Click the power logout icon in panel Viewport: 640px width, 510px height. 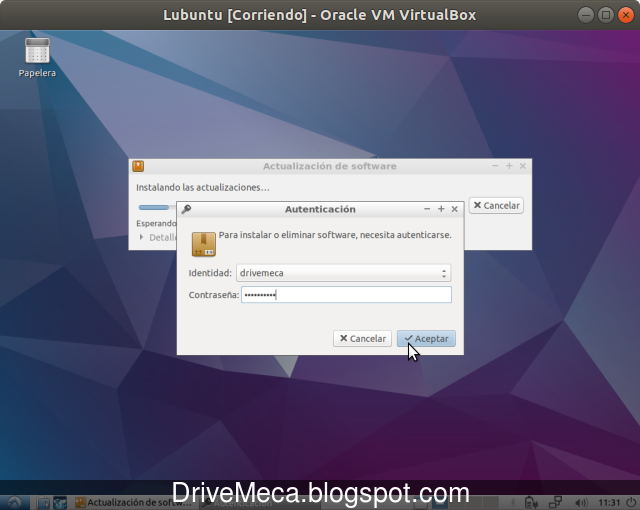pos(631,503)
